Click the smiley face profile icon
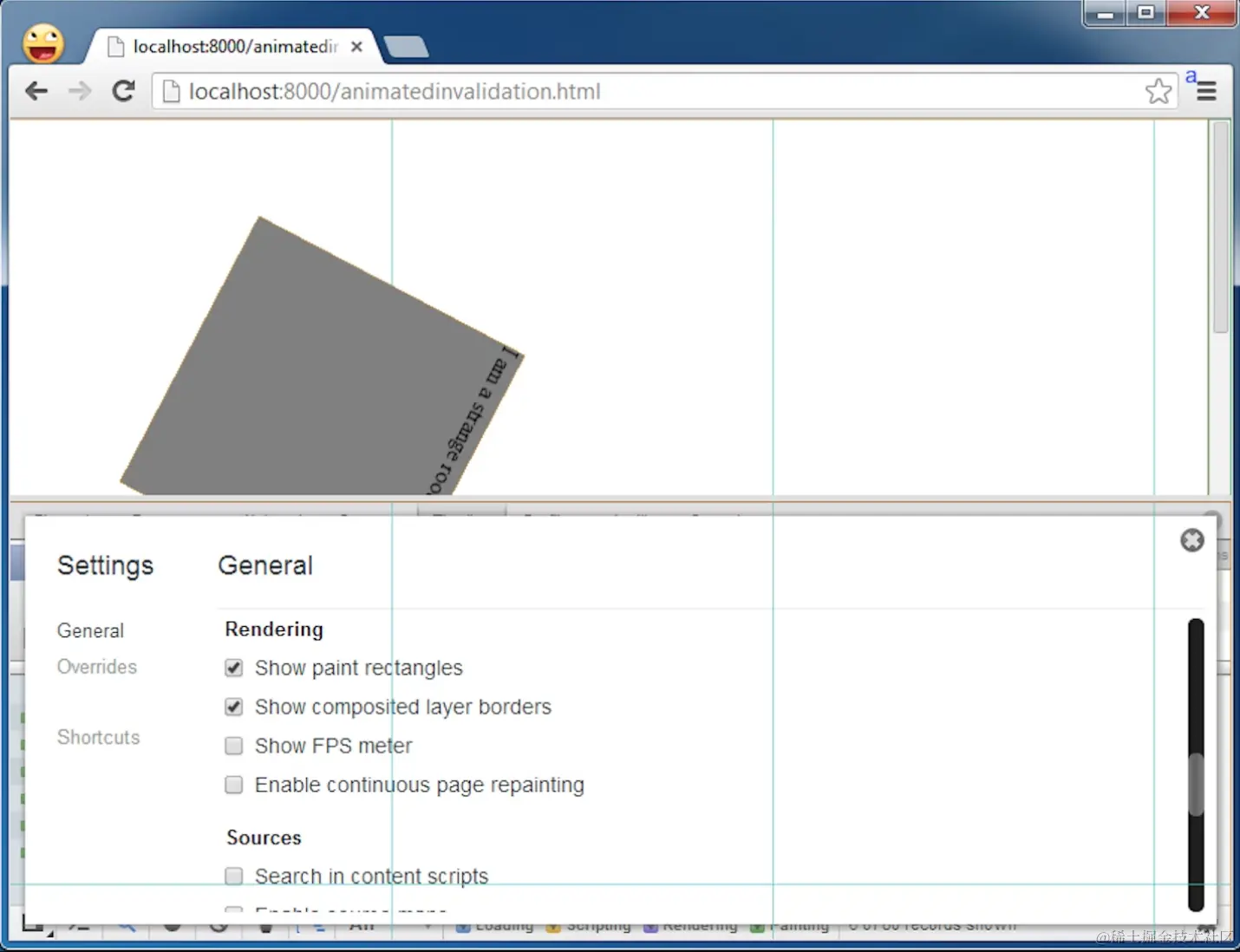 coord(43,43)
